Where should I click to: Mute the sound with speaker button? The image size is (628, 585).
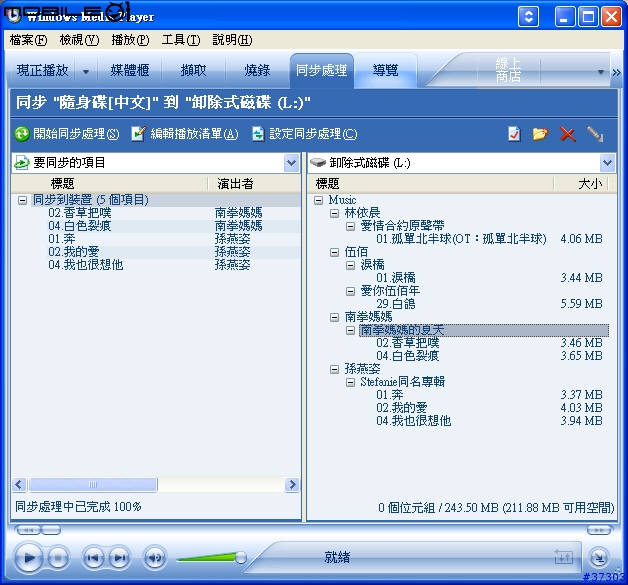pyautogui.click(x=155, y=557)
